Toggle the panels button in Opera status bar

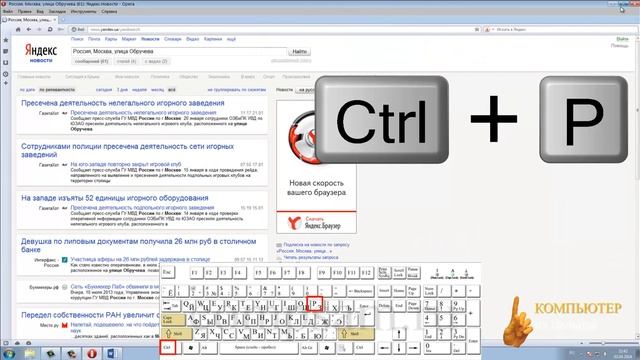6,343
